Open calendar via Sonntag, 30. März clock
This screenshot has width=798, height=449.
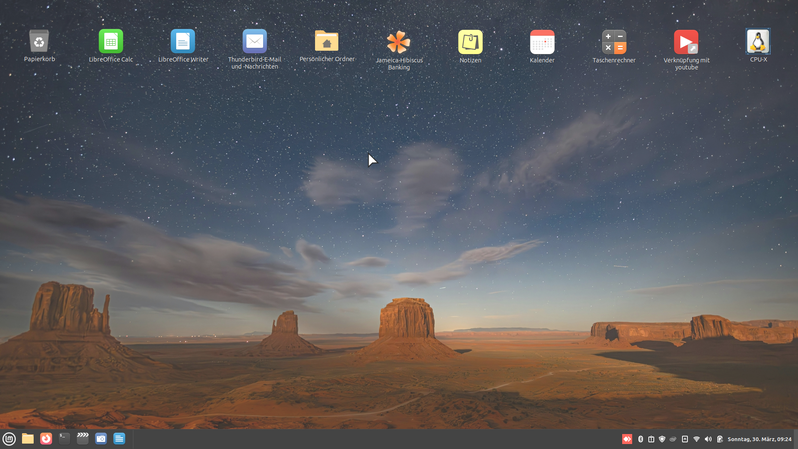pyautogui.click(x=759, y=439)
